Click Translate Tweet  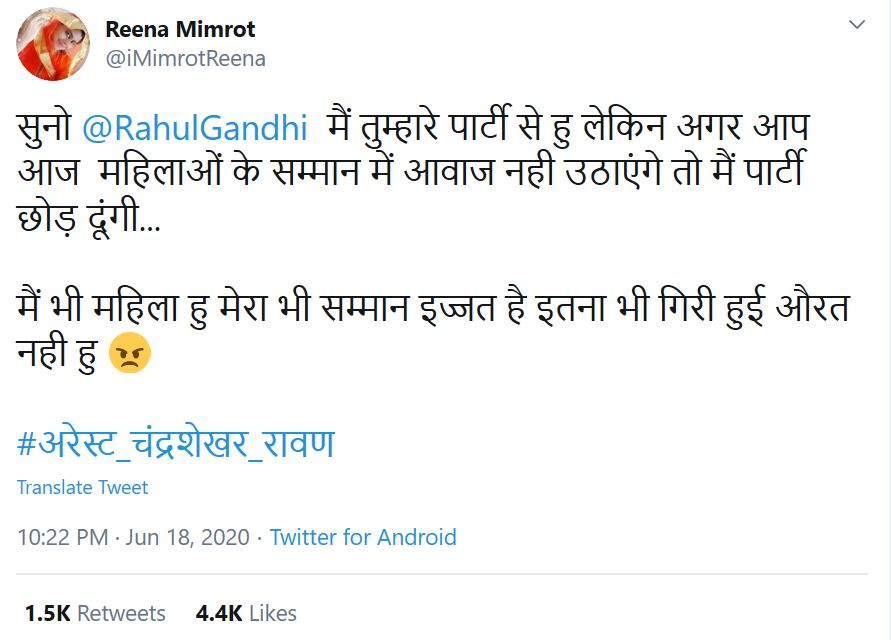pos(82,488)
